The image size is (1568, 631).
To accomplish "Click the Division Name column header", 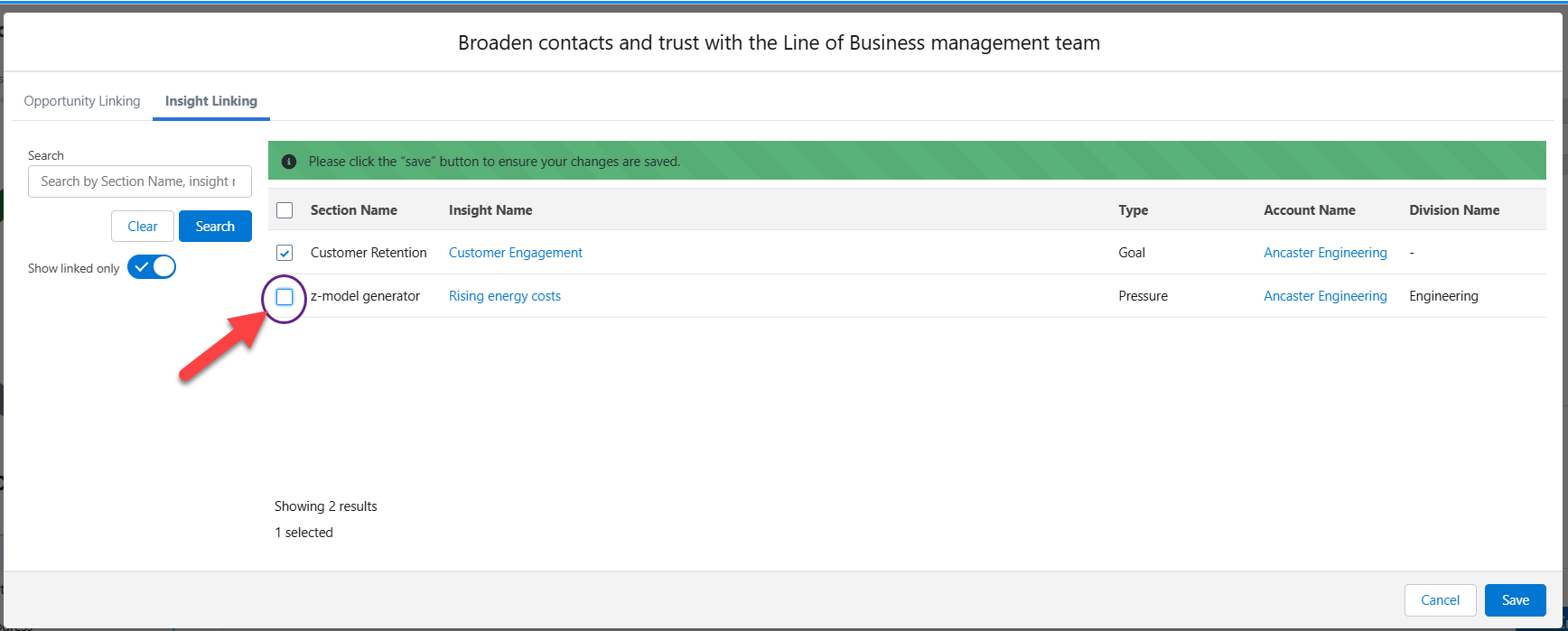I will 1454,210.
